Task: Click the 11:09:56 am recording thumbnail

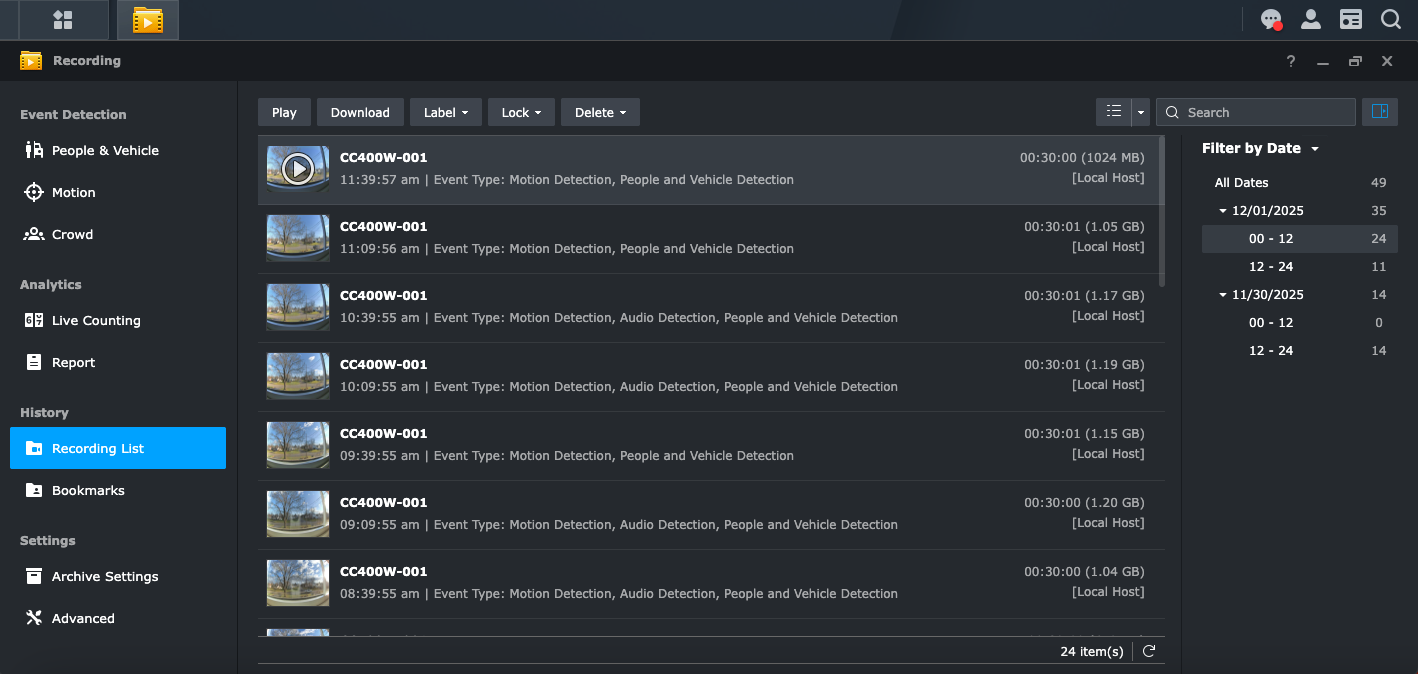Action: point(298,238)
